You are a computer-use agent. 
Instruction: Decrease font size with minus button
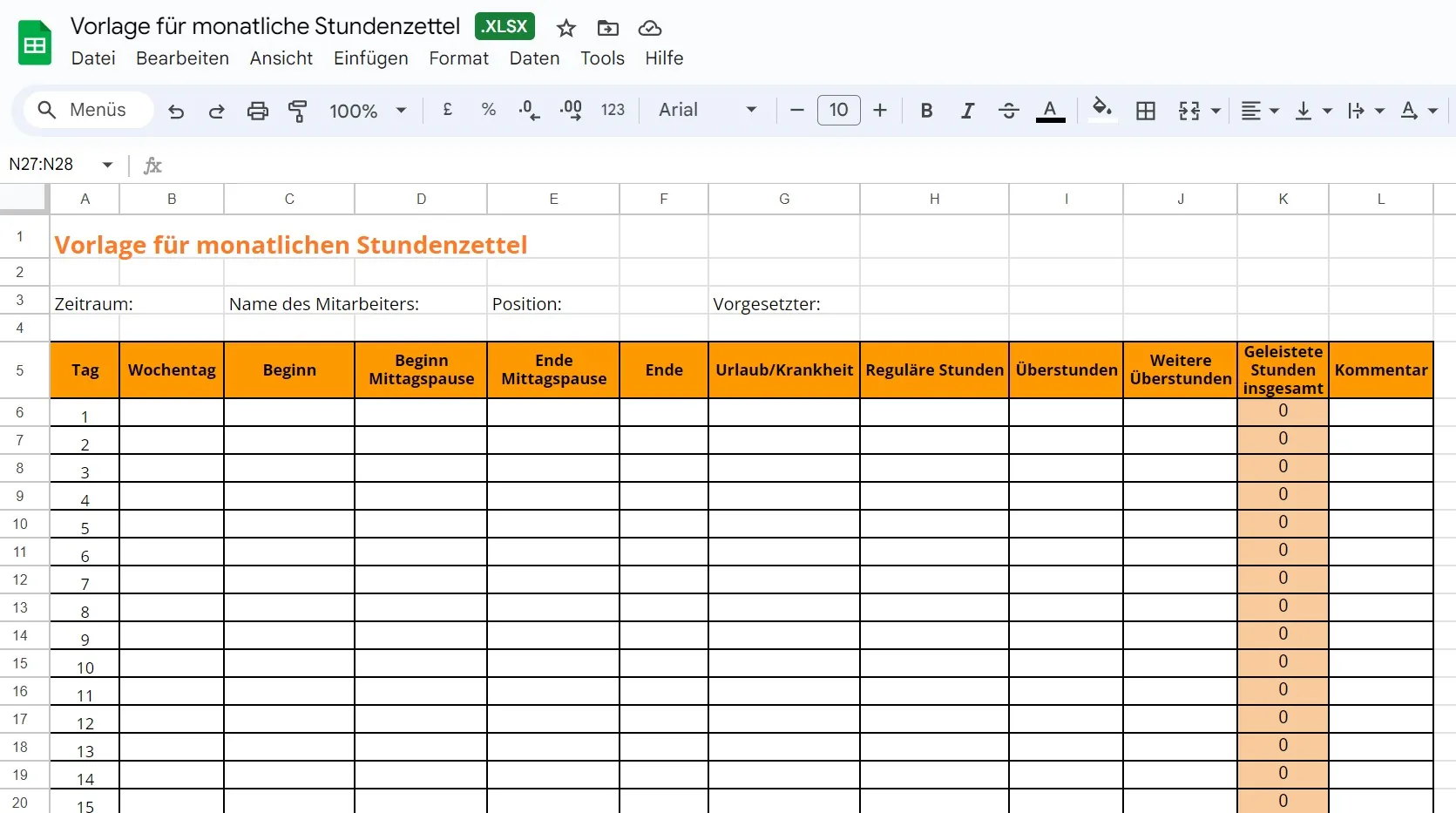click(x=796, y=110)
